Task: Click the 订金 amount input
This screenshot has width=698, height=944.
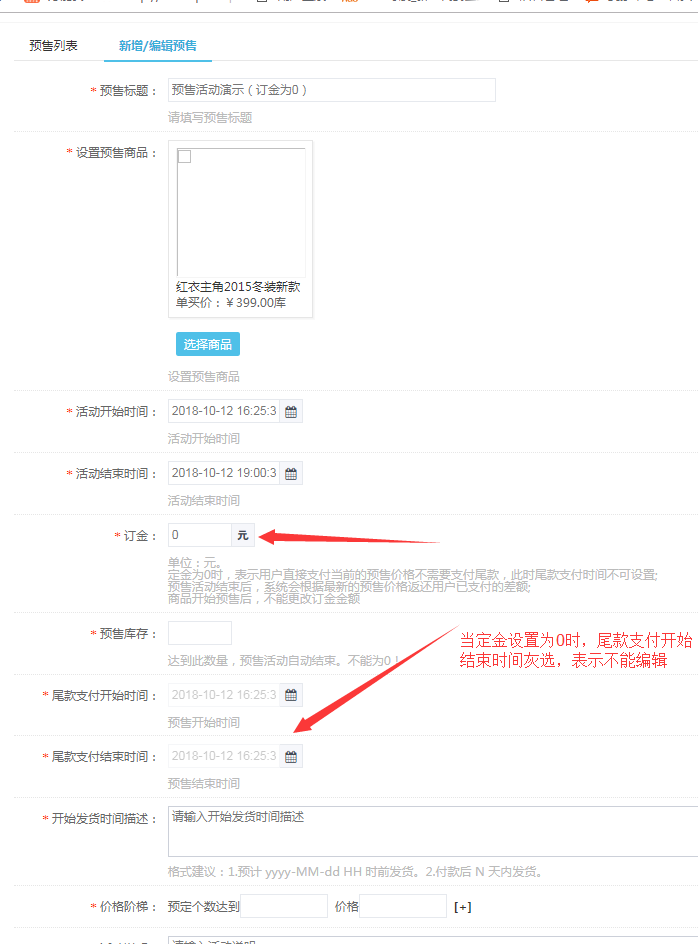Action: click(200, 535)
